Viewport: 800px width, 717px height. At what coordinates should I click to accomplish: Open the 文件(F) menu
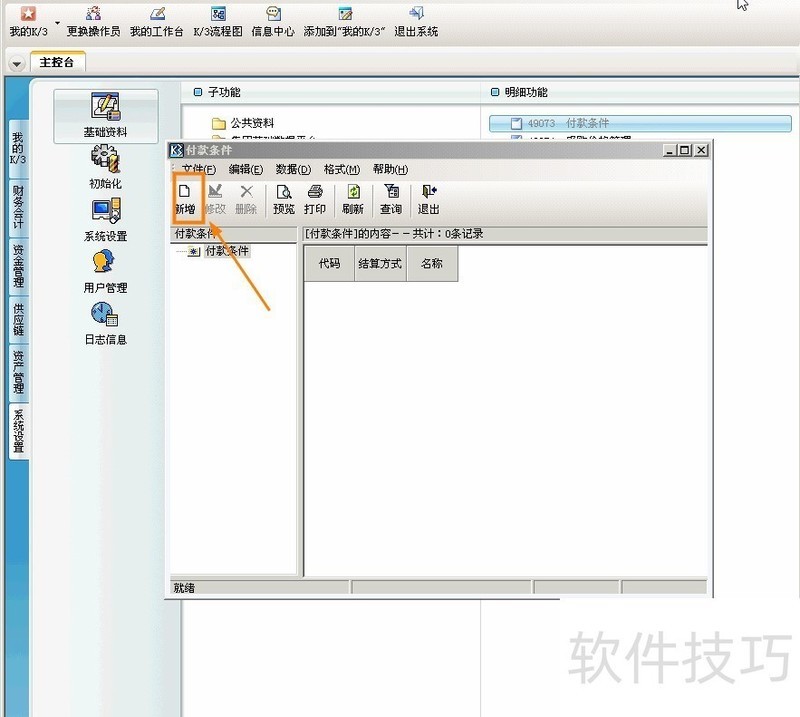(198, 170)
